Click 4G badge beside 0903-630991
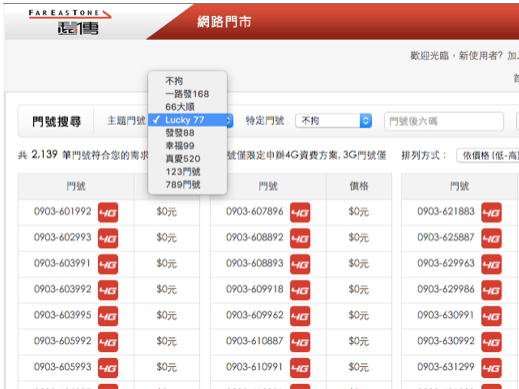Image resolution: width=519 pixels, height=389 pixels. 491,316
